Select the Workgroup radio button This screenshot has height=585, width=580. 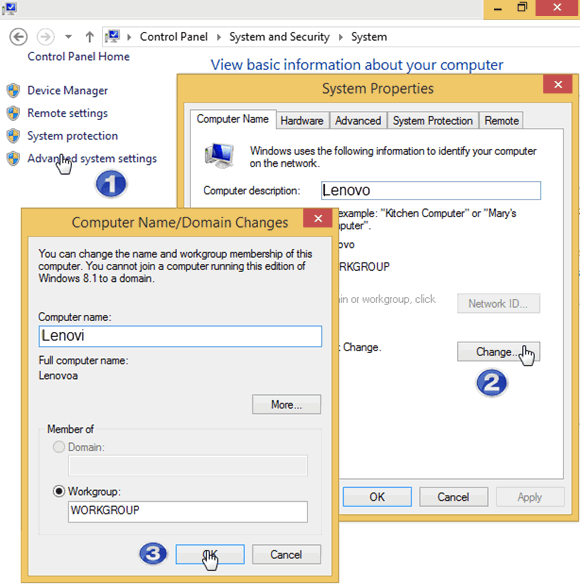[59, 491]
